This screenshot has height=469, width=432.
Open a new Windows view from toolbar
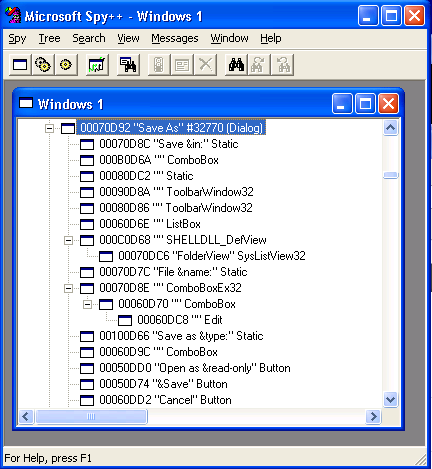(20, 64)
